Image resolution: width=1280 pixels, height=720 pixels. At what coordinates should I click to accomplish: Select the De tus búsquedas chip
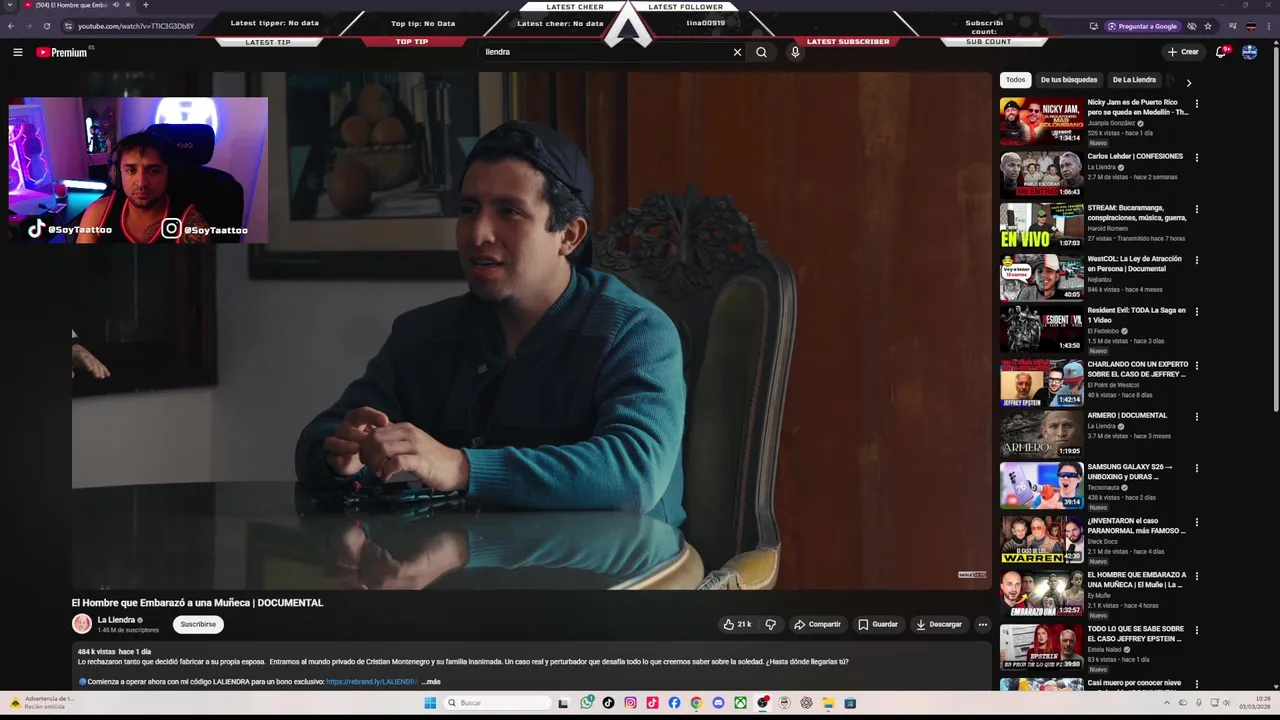(x=1069, y=80)
